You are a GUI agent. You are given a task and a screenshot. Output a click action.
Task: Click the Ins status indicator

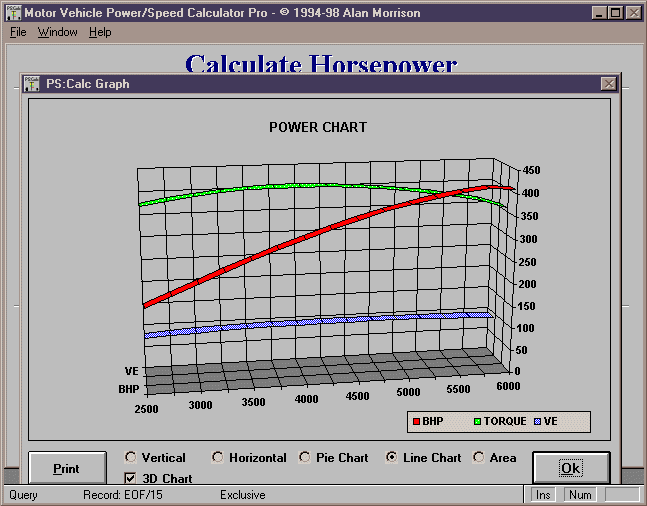click(x=543, y=495)
